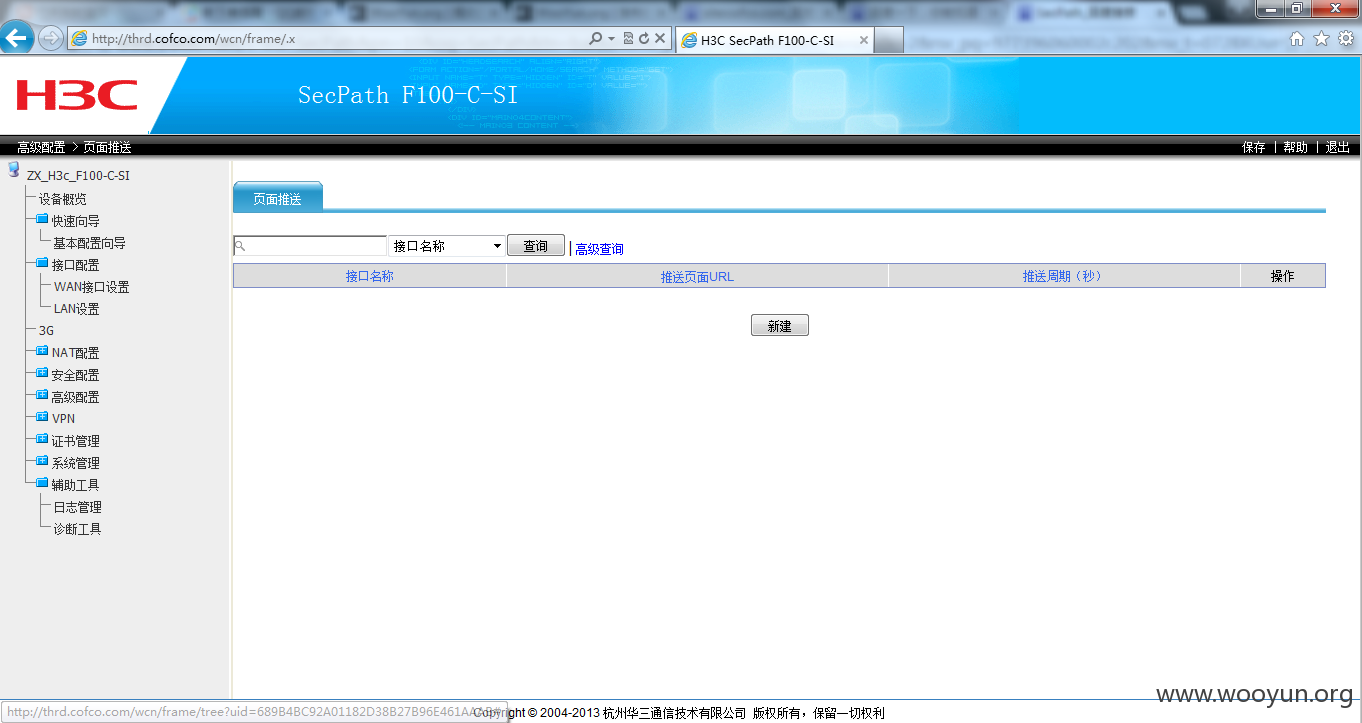The height and width of the screenshot is (723, 1362).
Task: Click the 新建 button
Action: 780,326
